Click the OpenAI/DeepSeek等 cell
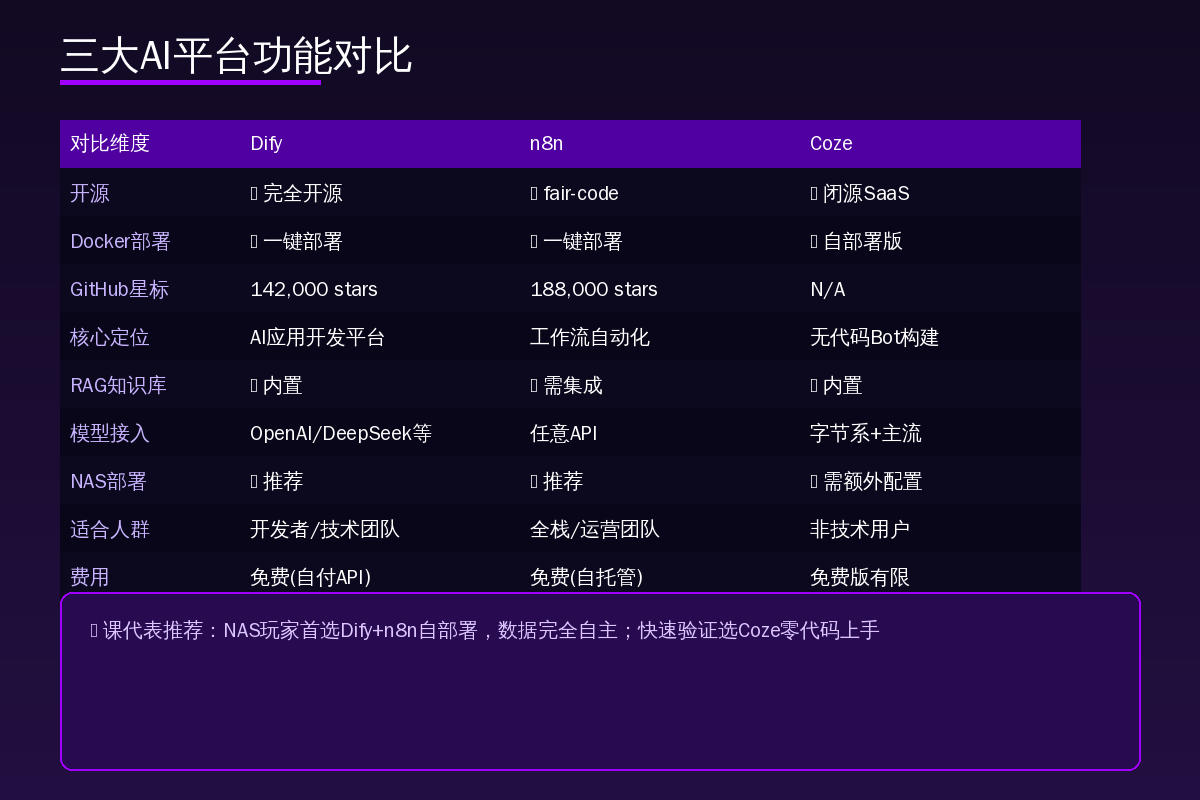Viewport: 1200px width, 800px height. [x=341, y=433]
